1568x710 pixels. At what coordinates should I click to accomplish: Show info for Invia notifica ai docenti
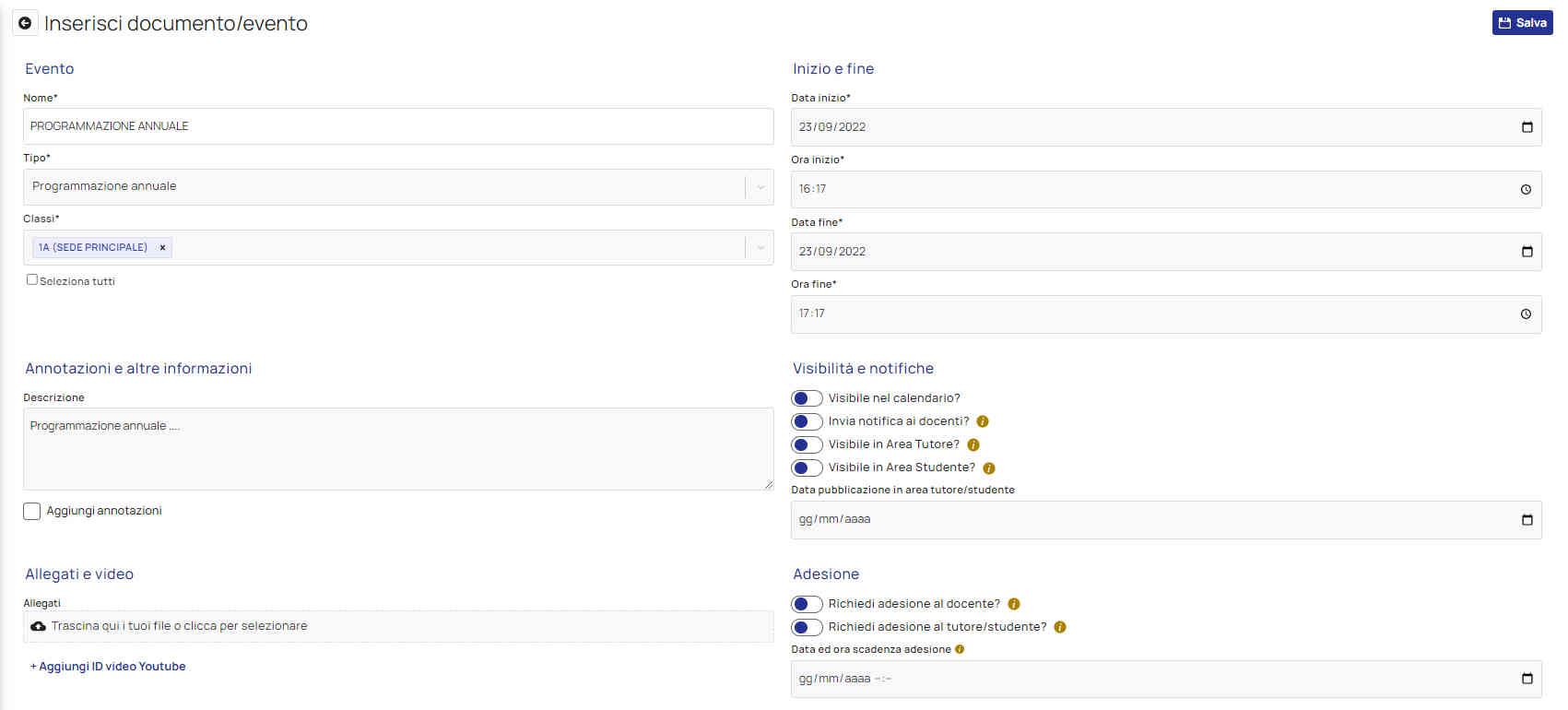983,421
